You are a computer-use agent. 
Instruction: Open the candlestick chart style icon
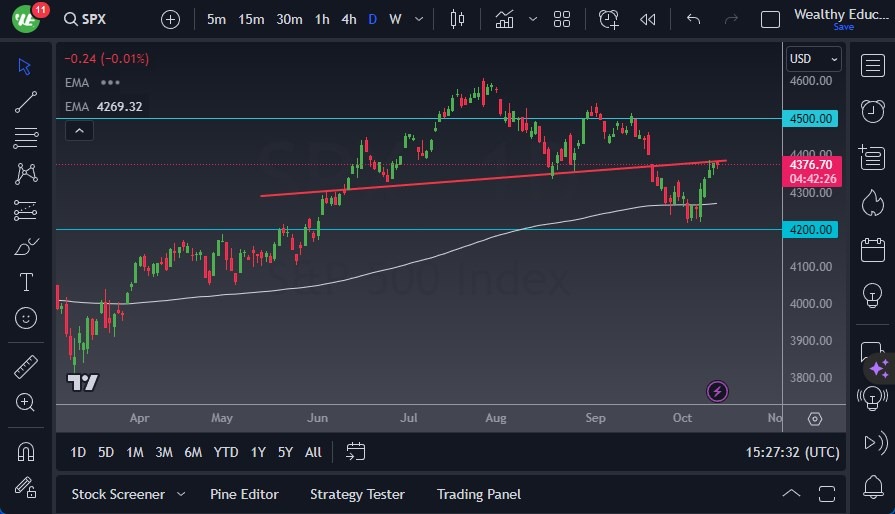458,19
